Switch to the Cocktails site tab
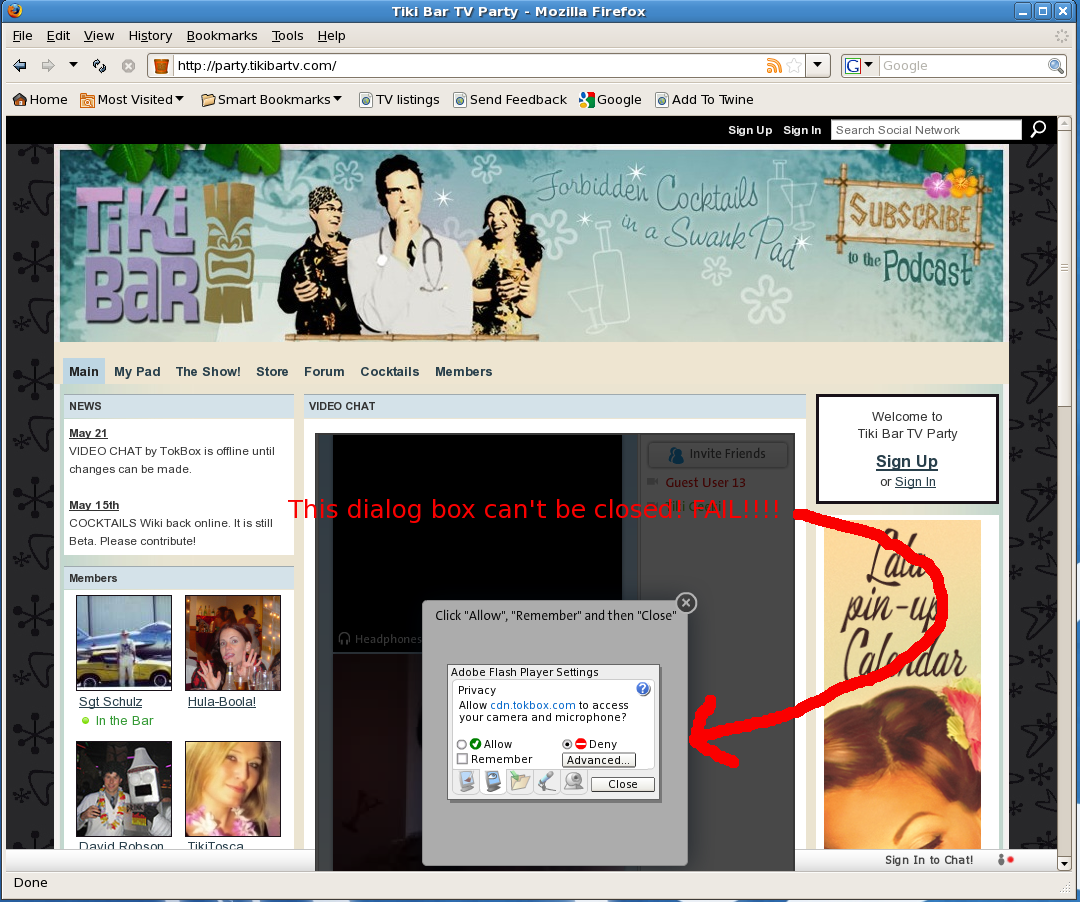The image size is (1080, 902). [389, 371]
